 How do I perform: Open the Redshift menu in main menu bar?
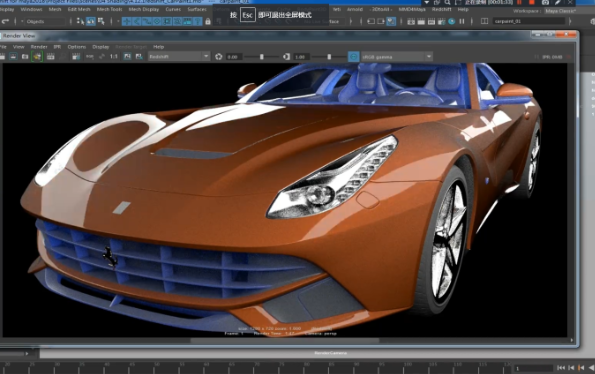point(441,9)
